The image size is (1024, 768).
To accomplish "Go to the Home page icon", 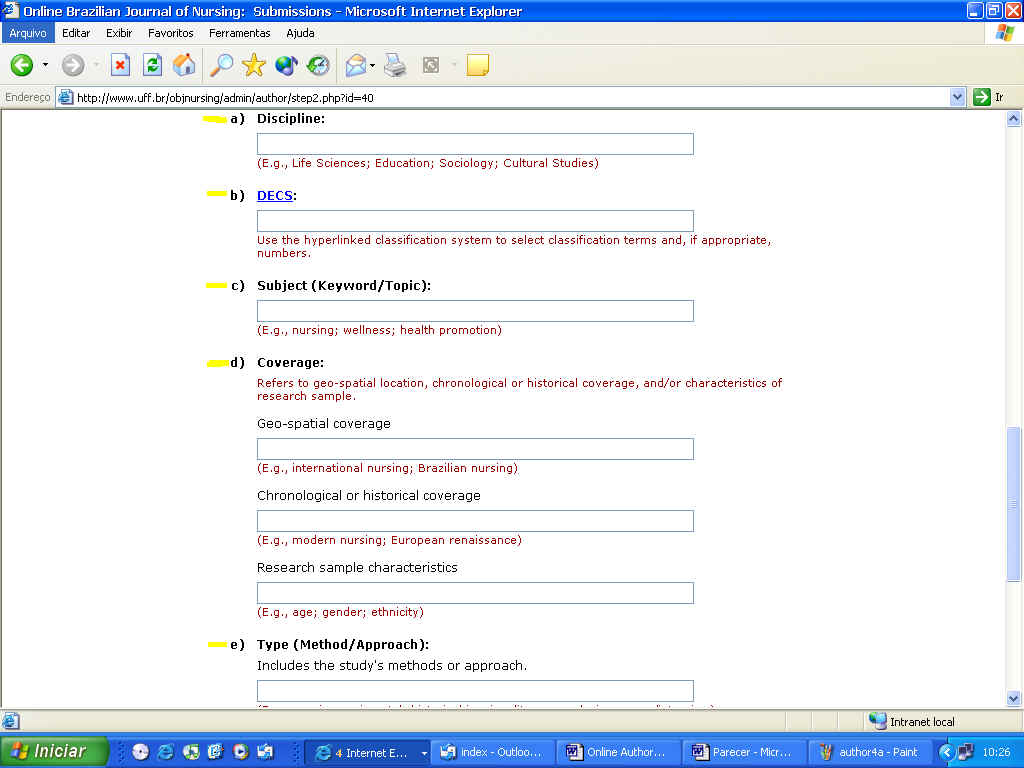I will click(x=184, y=66).
